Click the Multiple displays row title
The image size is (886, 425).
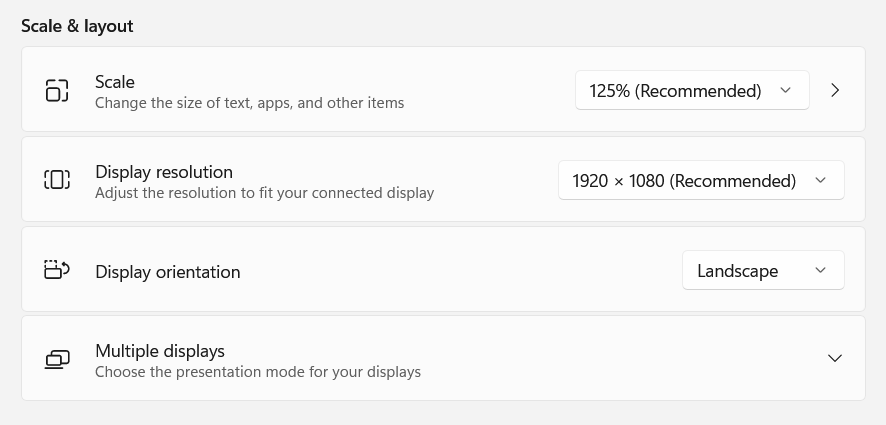pyautogui.click(x=160, y=351)
